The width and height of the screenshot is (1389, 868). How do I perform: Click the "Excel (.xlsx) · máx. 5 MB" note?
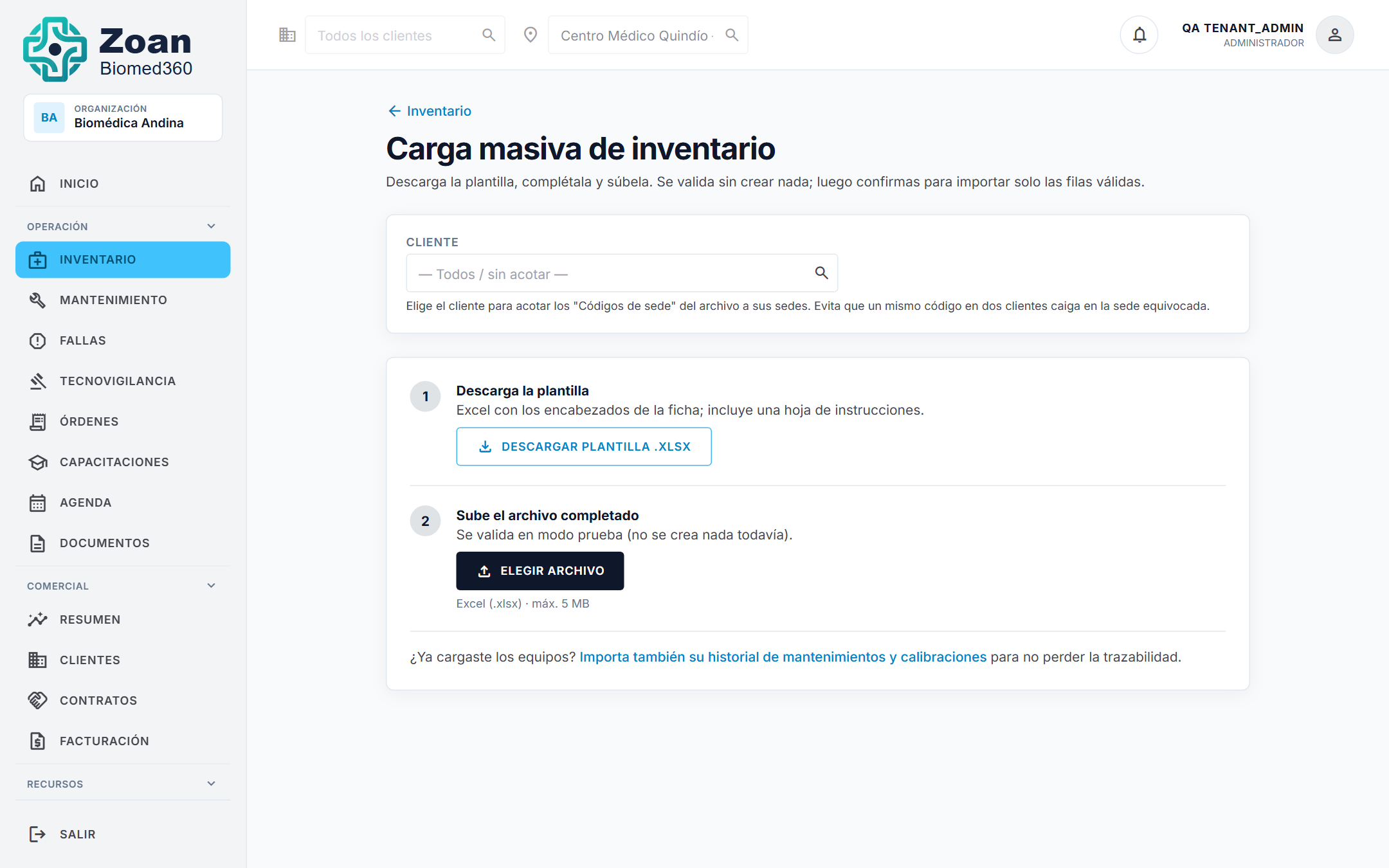[x=523, y=604]
